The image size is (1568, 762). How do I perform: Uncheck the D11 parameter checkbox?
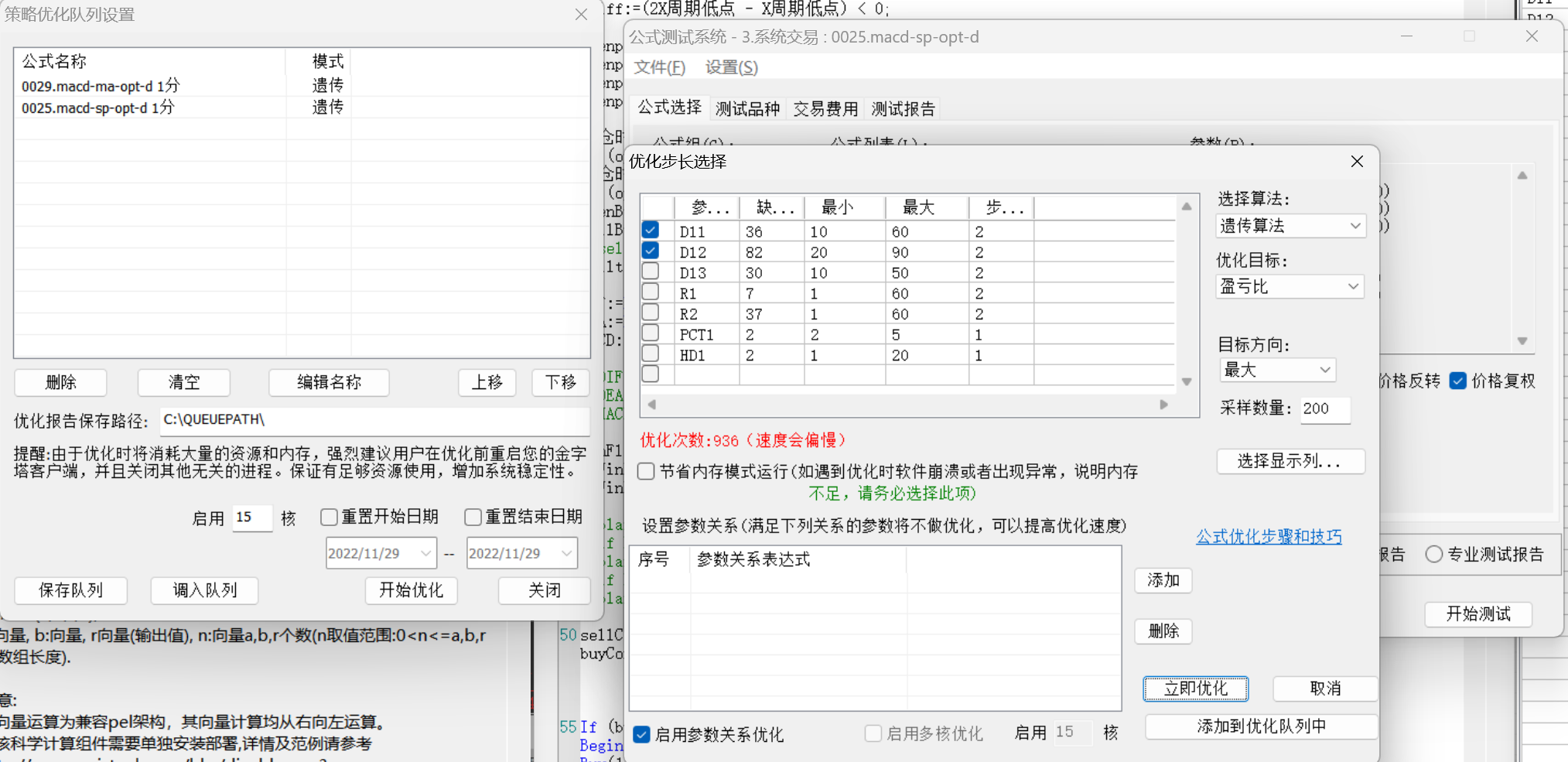[651, 231]
